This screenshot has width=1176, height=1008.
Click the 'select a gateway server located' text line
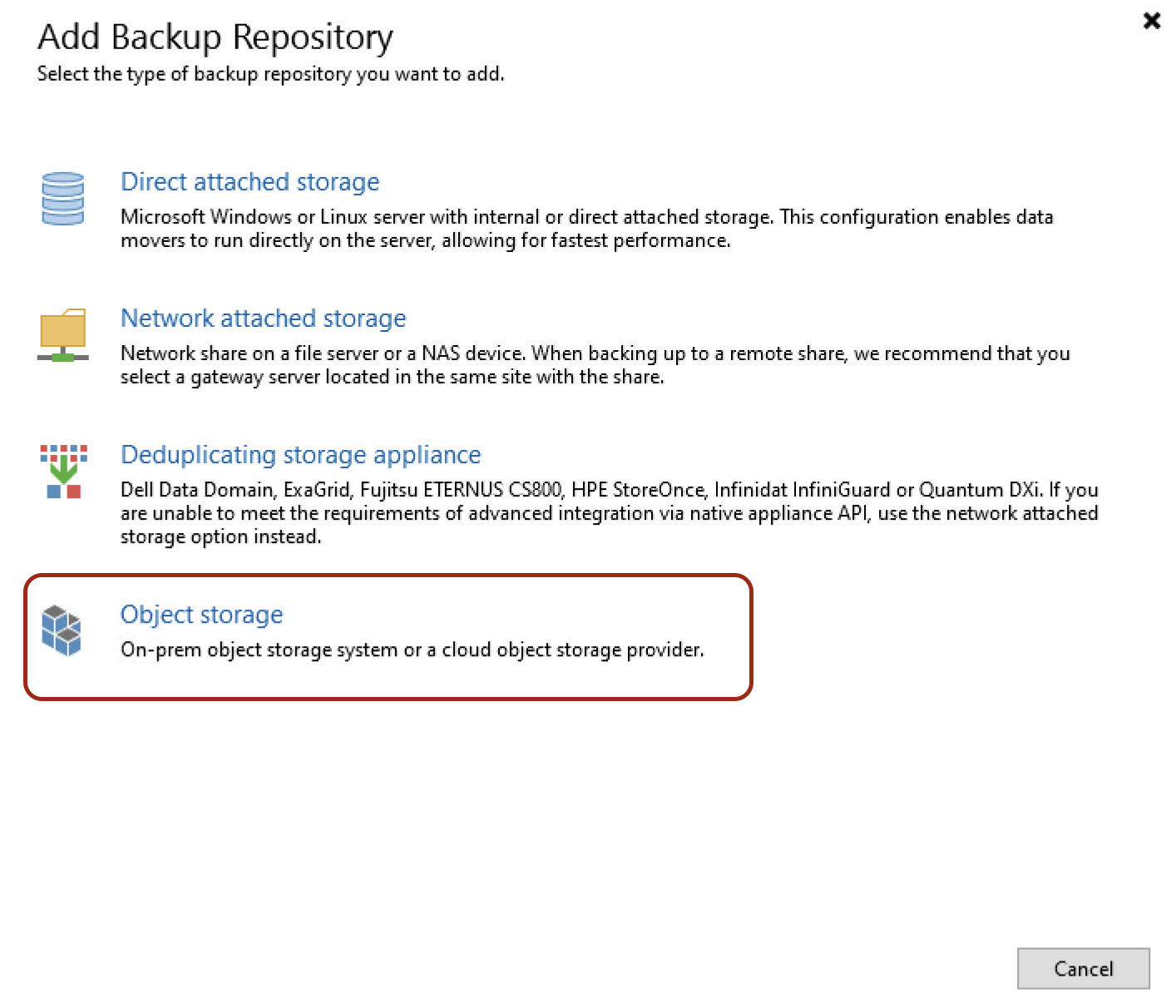(392, 378)
